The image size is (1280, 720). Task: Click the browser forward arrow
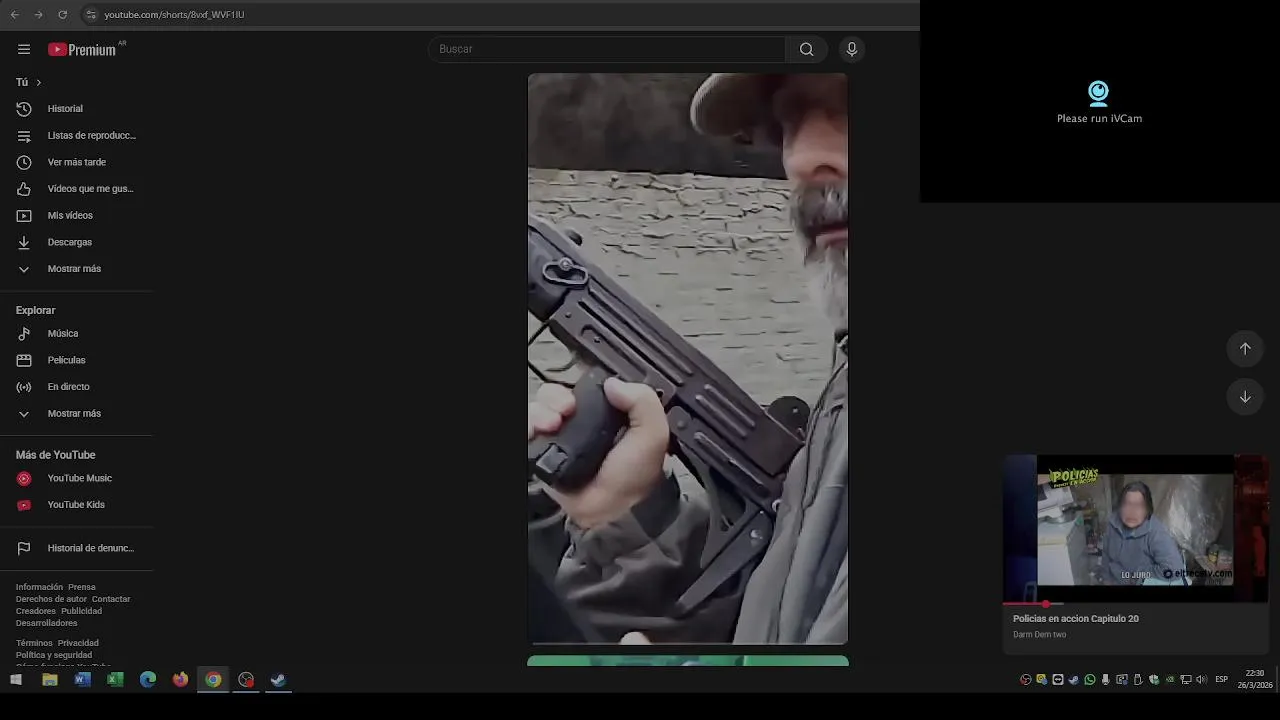[x=38, y=14]
